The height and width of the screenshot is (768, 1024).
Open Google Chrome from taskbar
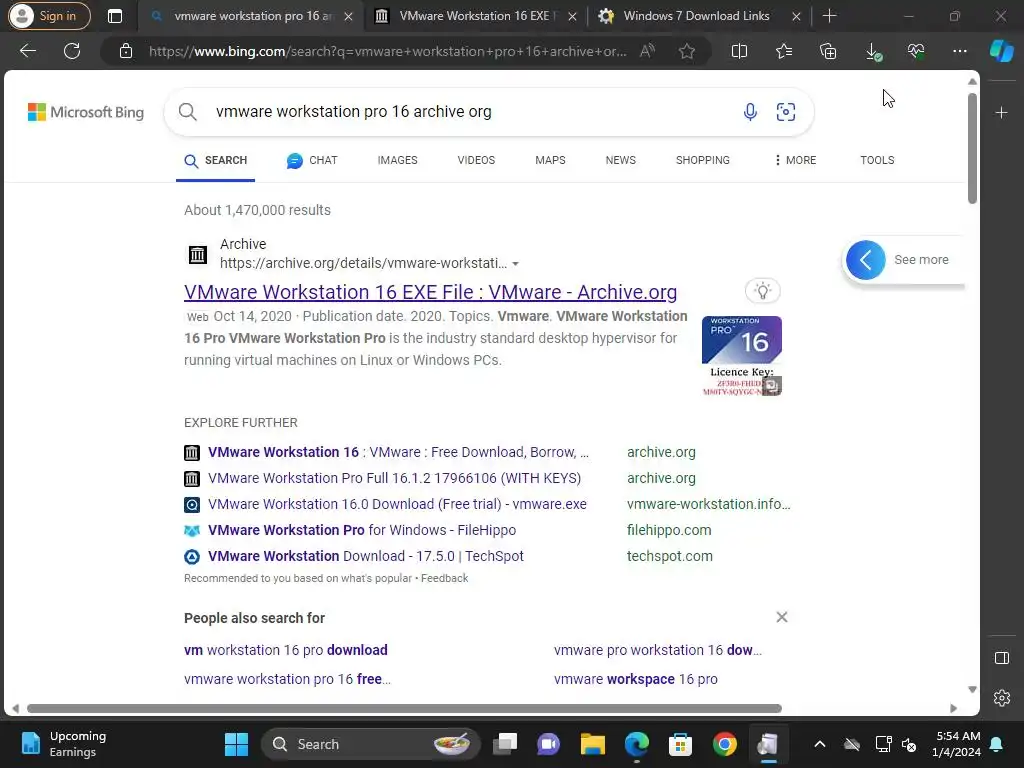coord(724,744)
